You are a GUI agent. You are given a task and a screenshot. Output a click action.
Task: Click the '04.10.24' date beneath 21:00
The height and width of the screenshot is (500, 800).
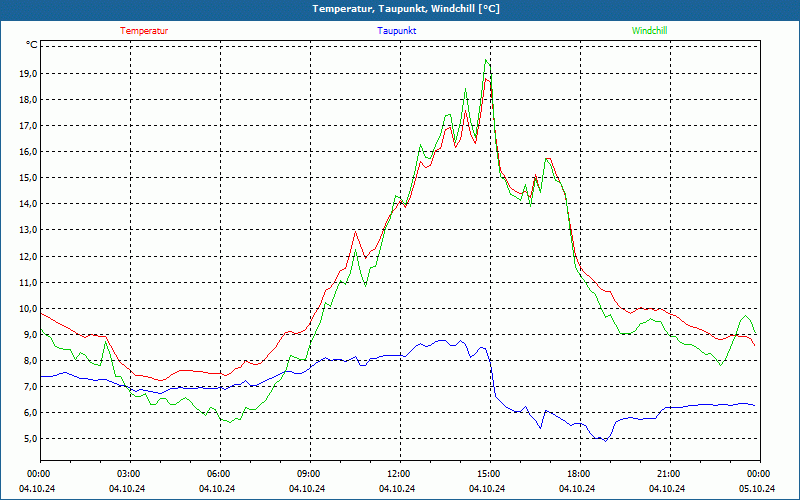click(x=667, y=488)
